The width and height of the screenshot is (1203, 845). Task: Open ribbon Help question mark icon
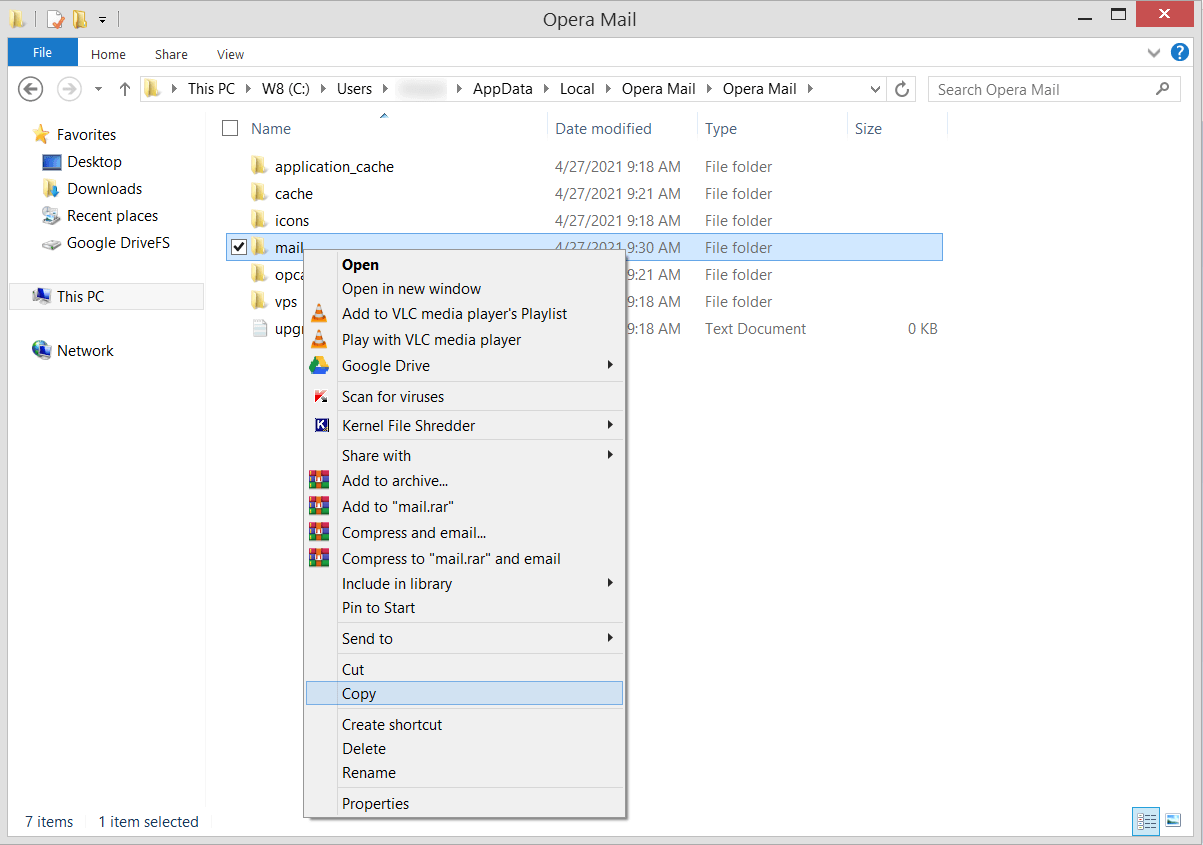(1180, 53)
